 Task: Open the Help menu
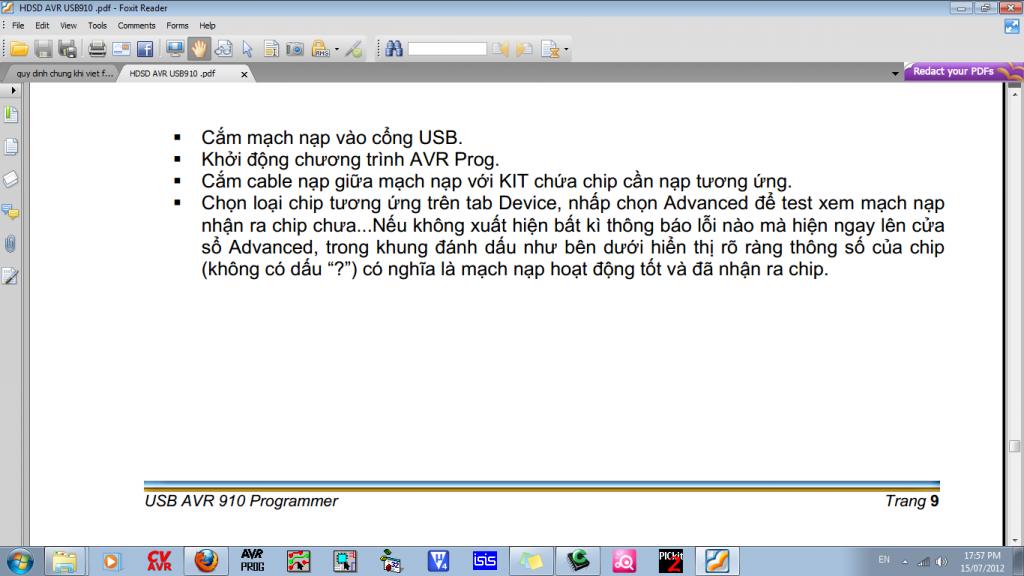[207, 25]
